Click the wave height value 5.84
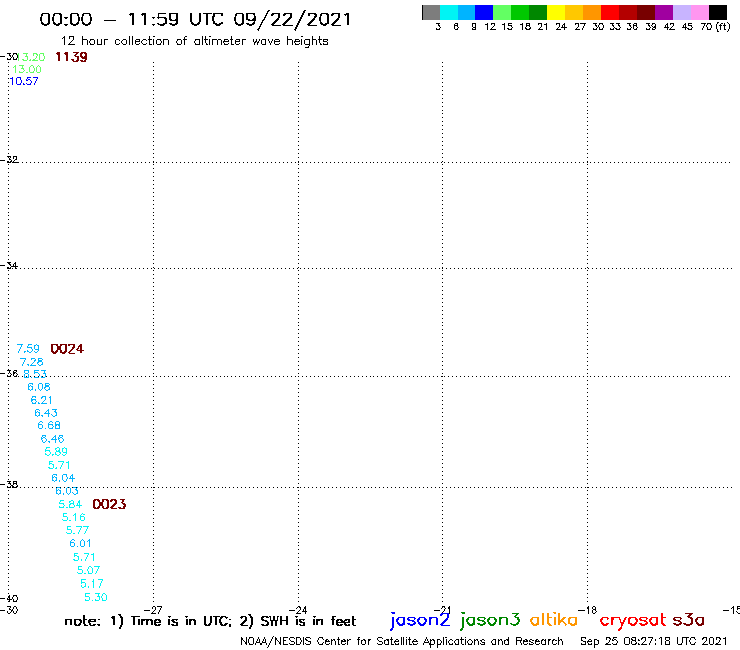Screen dimensions: 740x650 (x=70, y=504)
